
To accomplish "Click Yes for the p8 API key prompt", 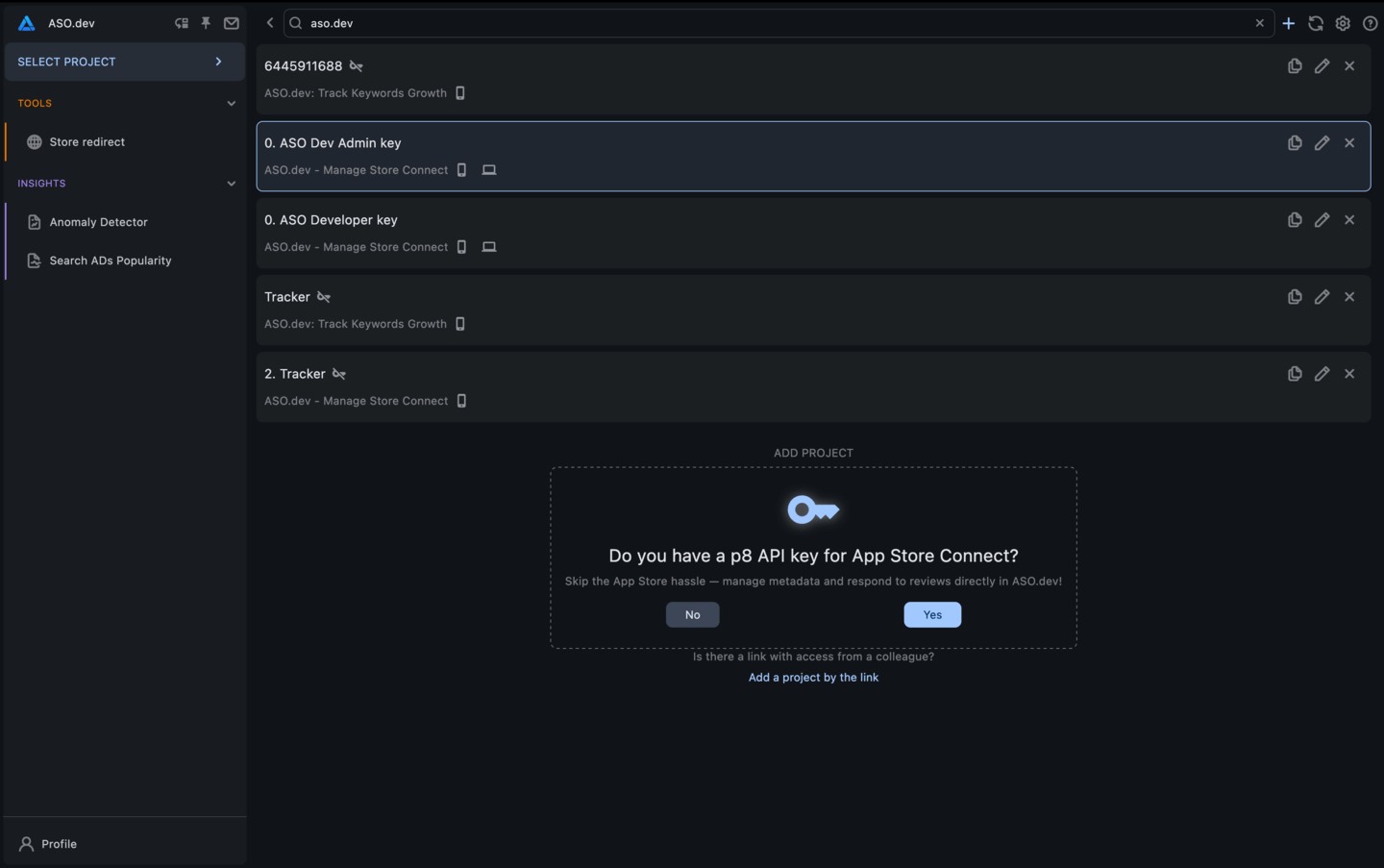I will [x=931, y=614].
